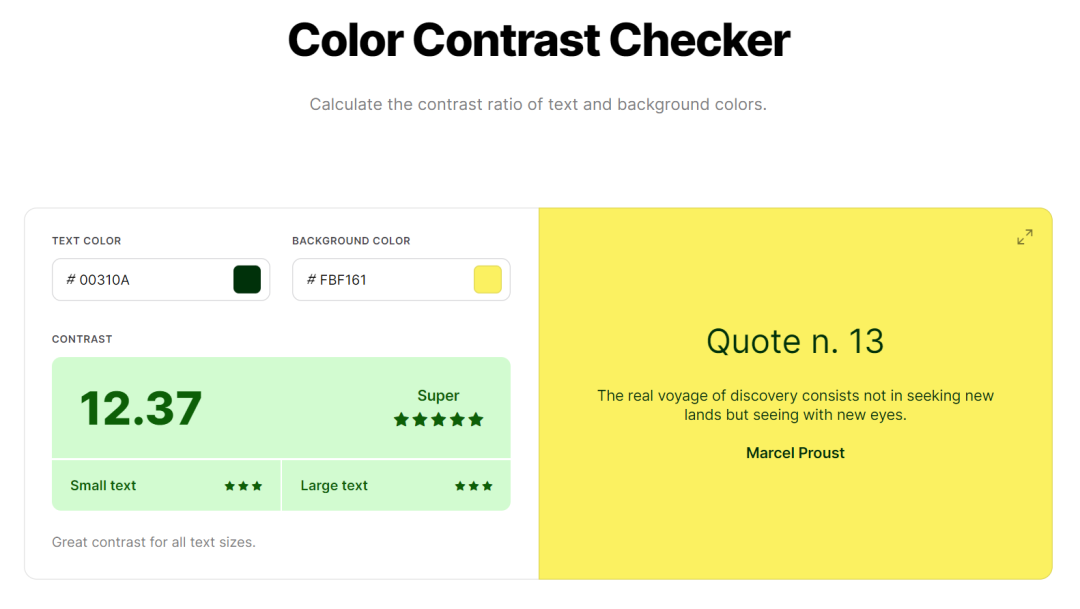The height and width of the screenshot is (609, 1080).
Task: Select the Large text result label
Action: coord(334,486)
